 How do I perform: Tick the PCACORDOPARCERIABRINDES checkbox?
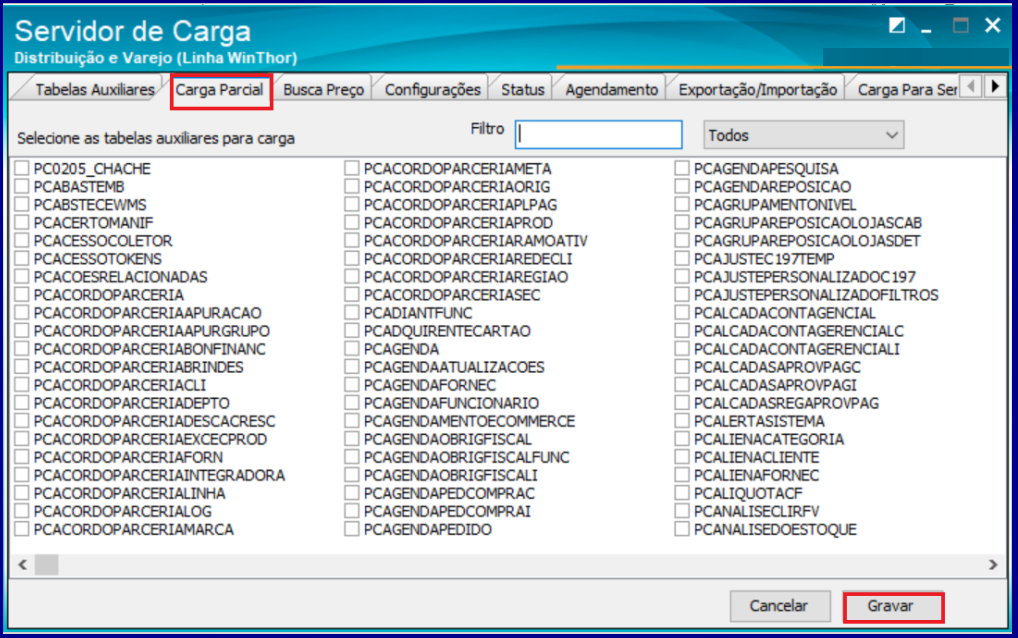22,367
